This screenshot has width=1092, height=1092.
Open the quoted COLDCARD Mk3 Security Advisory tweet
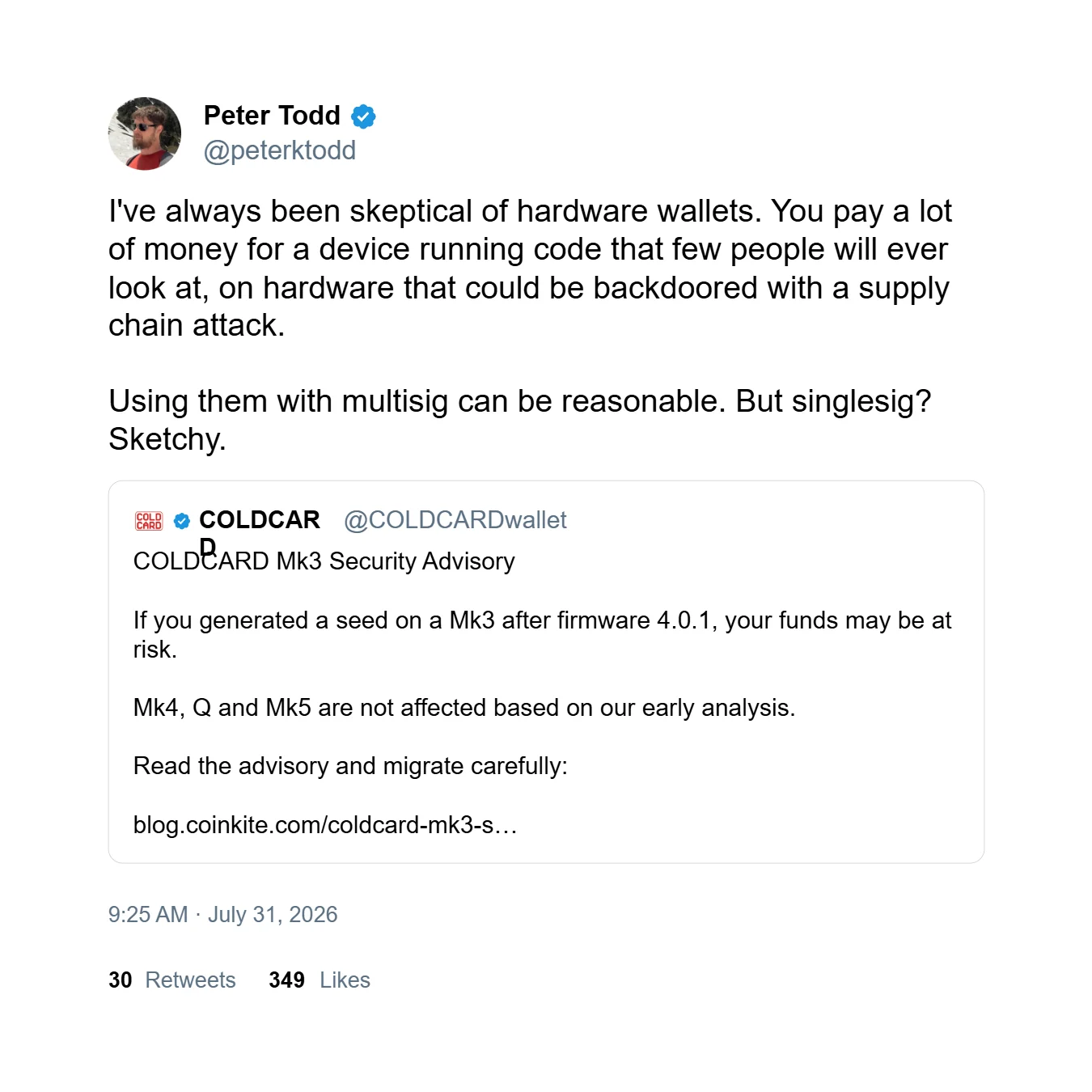click(x=546, y=672)
